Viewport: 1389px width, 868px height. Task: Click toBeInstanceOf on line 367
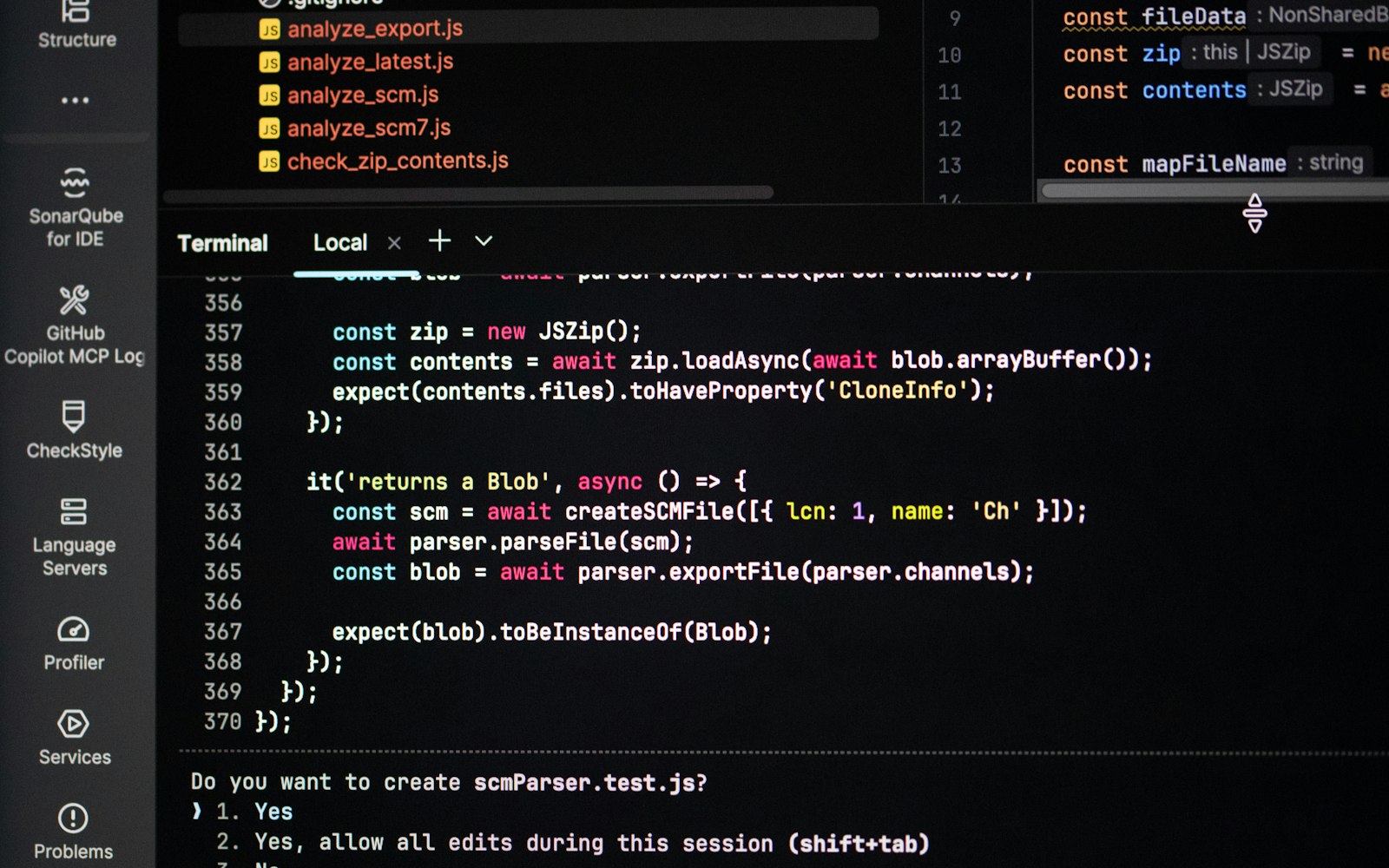point(591,631)
